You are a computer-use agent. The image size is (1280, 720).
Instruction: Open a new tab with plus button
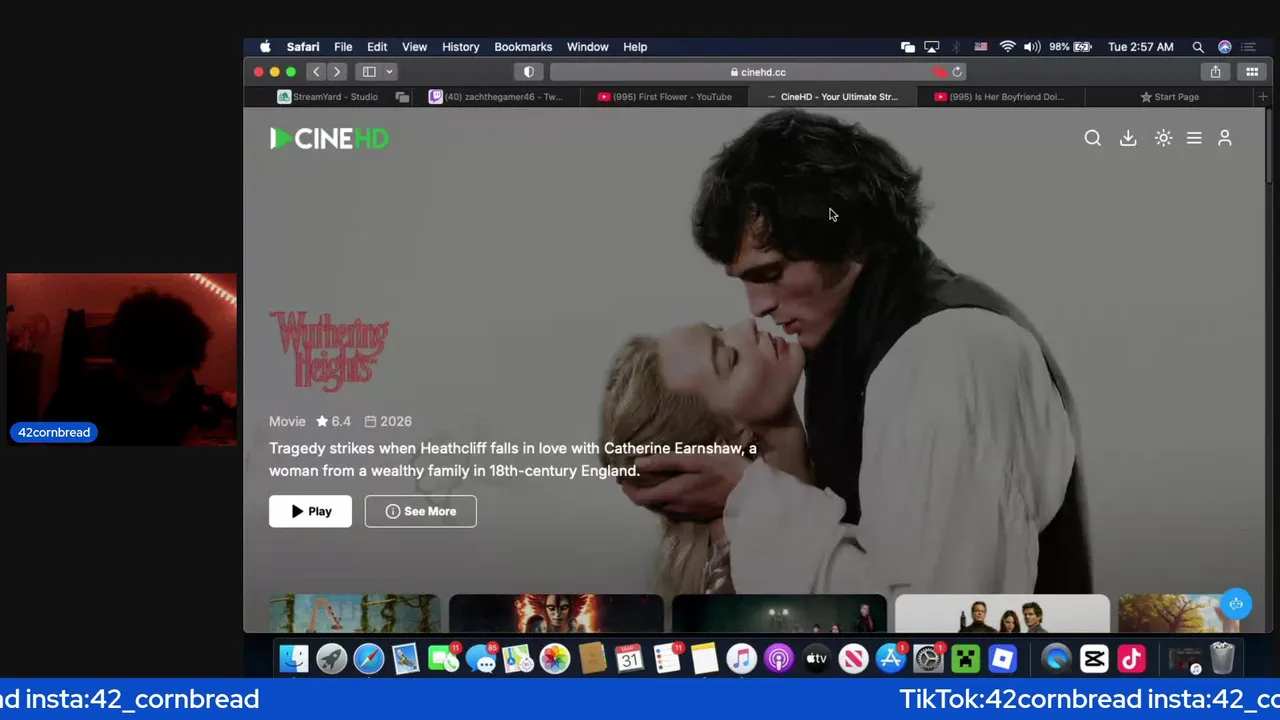[1263, 97]
